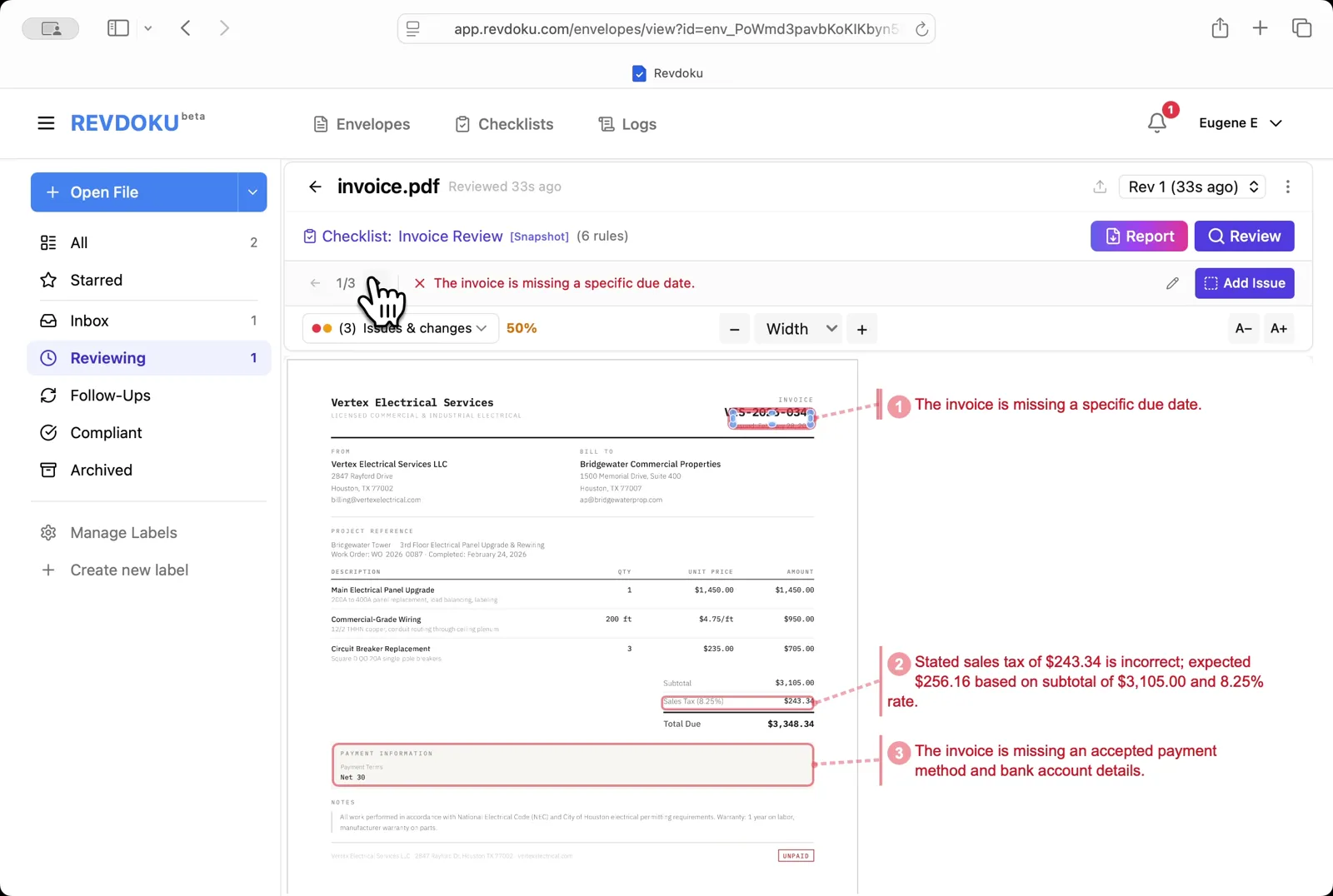1333x896 pixels.
Task: Generate a Report for the invoice
Action: tap(1138, 236)
